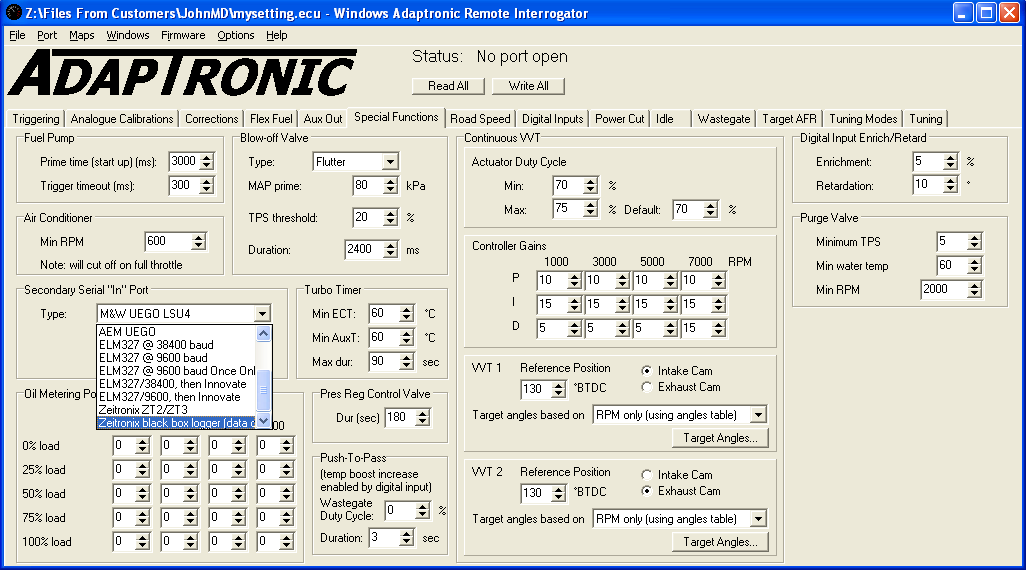Viewport: 1026px width, 570px height.
Task: Open the Firmware menu
Action: click(183, 35)
